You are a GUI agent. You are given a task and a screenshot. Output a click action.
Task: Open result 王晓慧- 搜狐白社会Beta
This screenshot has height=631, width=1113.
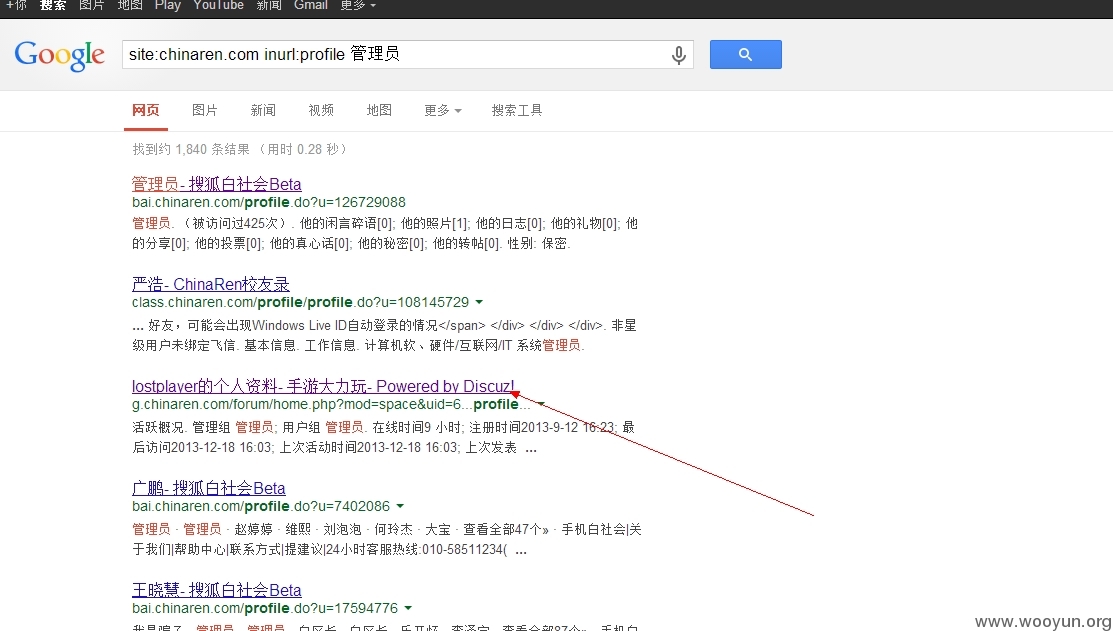(216, 591)
